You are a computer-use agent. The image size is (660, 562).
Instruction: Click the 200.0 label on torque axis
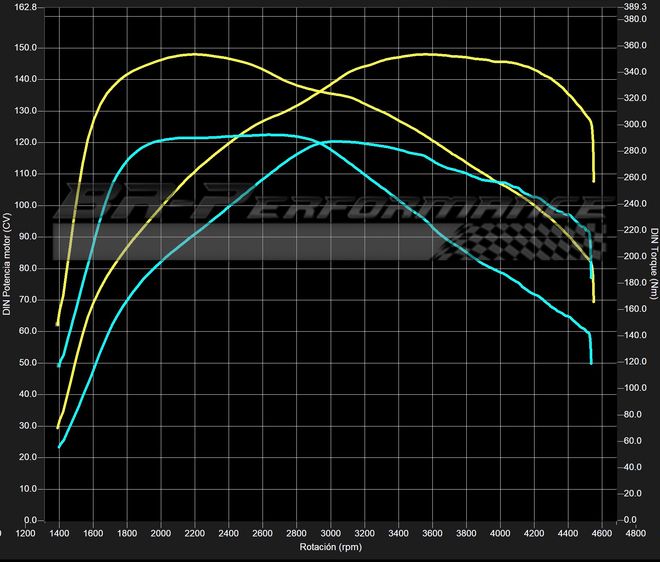(634, 257)
